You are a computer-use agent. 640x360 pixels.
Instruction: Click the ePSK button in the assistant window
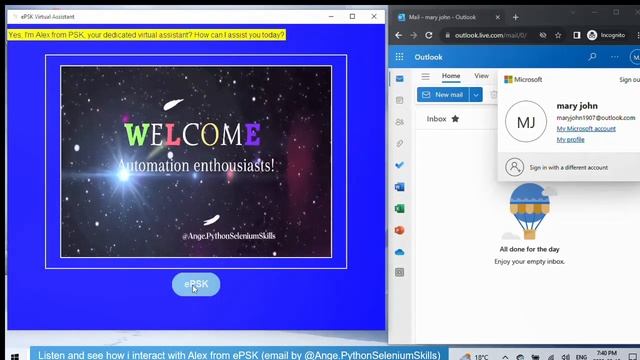(196, 284)
